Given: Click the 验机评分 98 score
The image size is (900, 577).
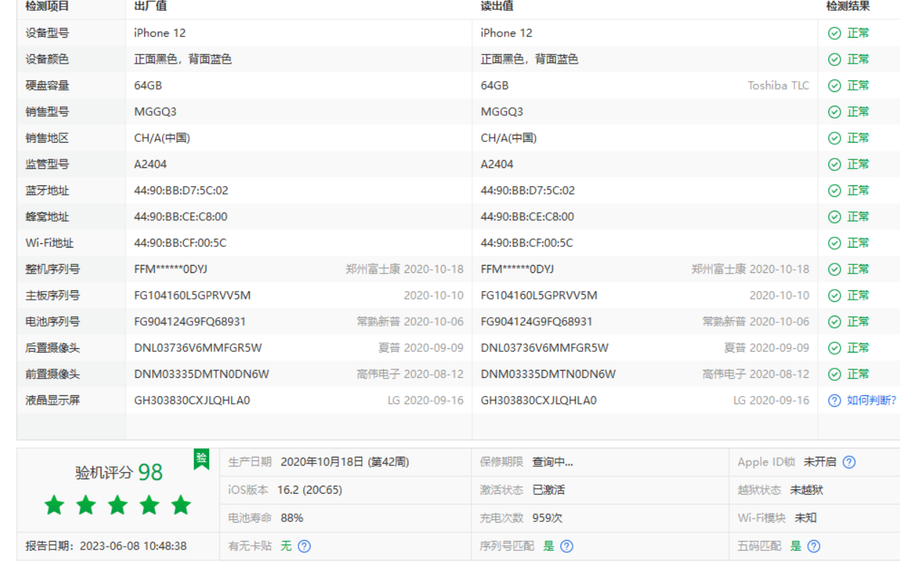Looking at the screenshot, I should pyautogui.click(x=119, y=473).
